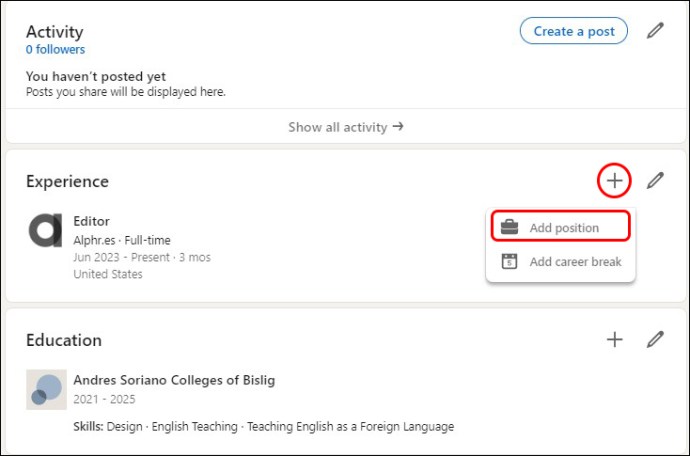The height and width of the screenshot is (456, 690).
Task: Open the Andres Soriano Colleges school thumbnail
Action: pyautogui.click(x=47, y=390)
